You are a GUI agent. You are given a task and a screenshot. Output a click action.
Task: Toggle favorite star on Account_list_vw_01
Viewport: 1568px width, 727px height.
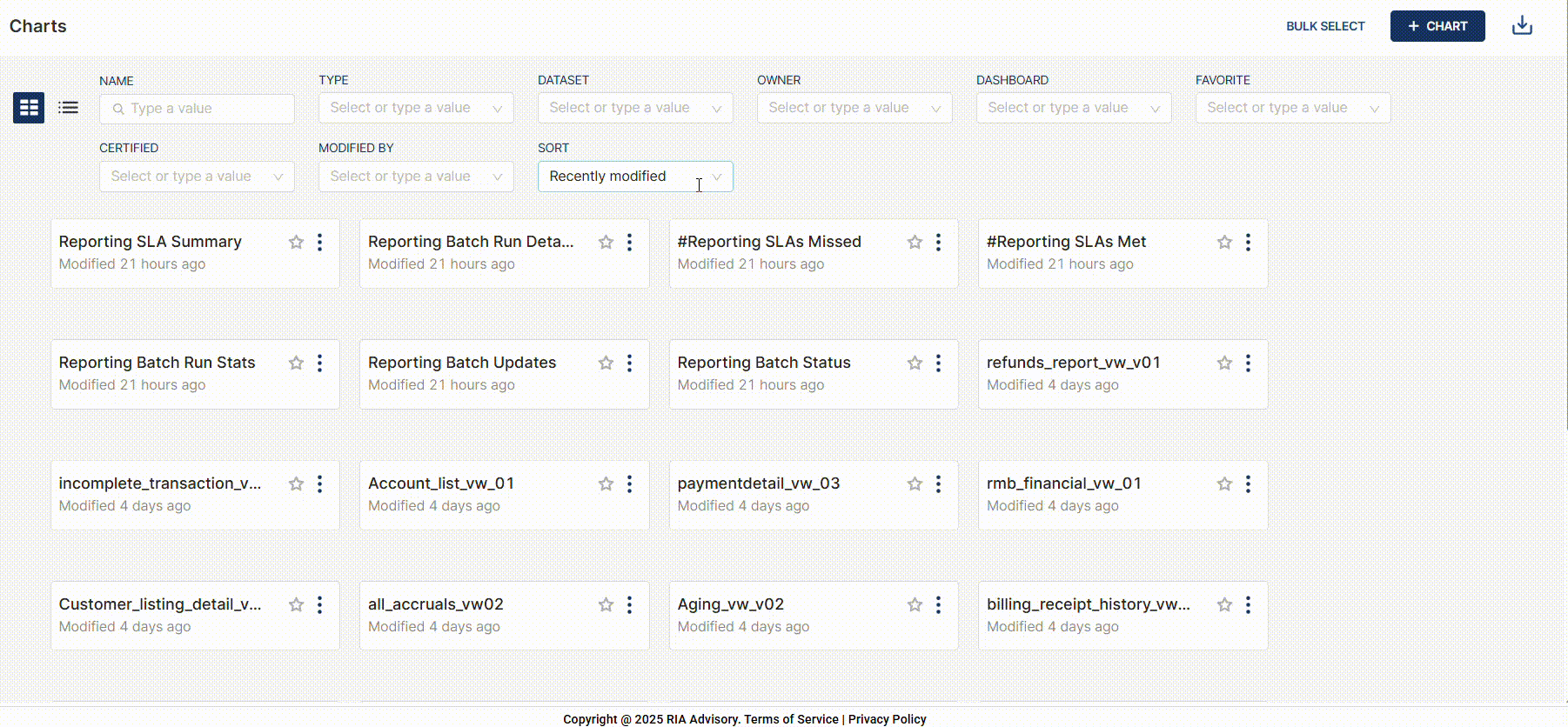point(606,484)
